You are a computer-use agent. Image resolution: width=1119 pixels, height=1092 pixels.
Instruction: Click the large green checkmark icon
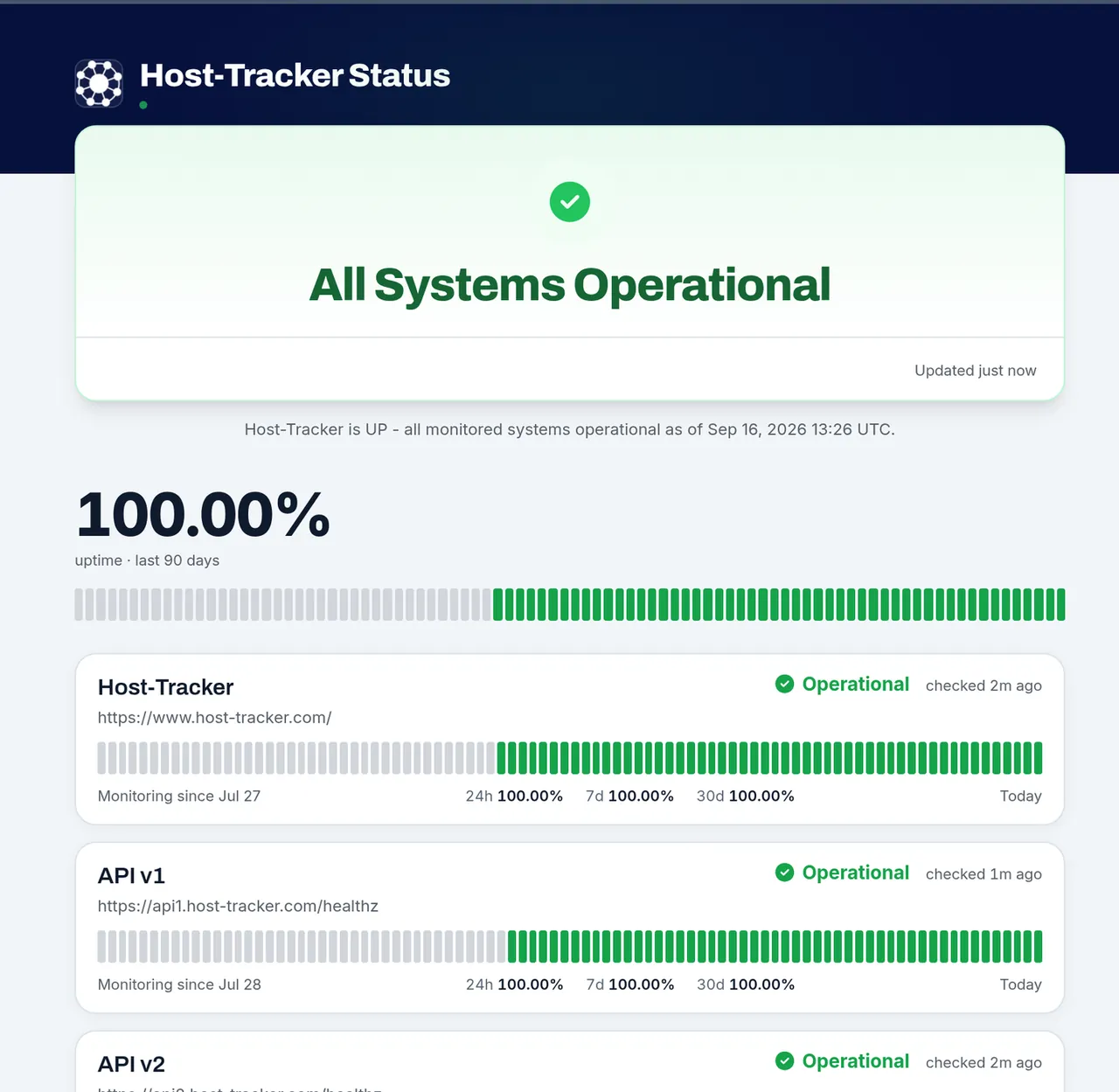tap(570, 202)
